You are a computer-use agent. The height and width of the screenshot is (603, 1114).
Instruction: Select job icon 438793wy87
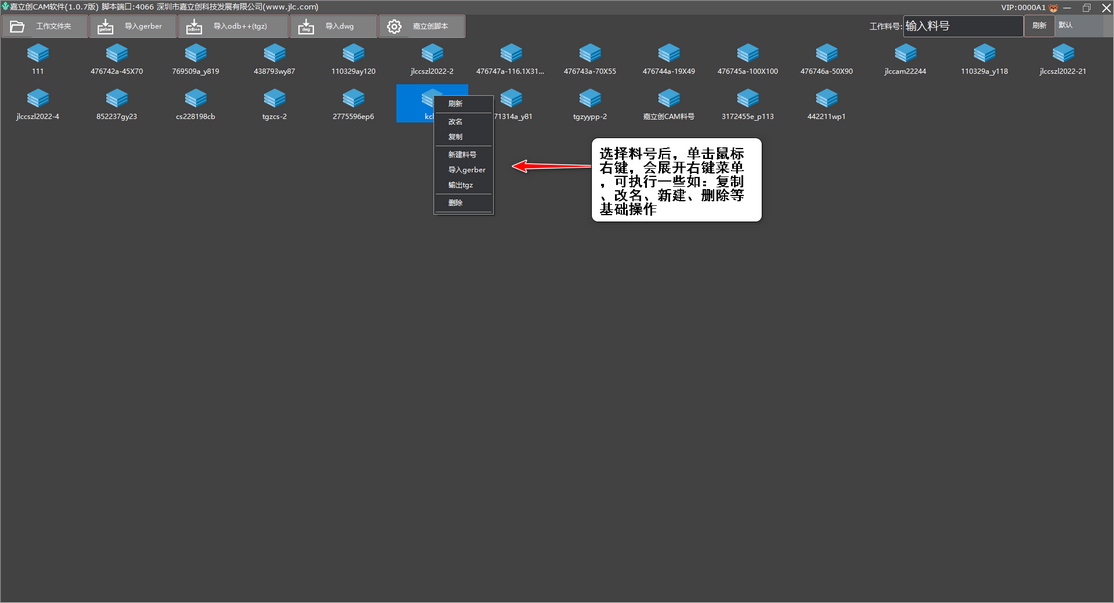coord(274,60)
